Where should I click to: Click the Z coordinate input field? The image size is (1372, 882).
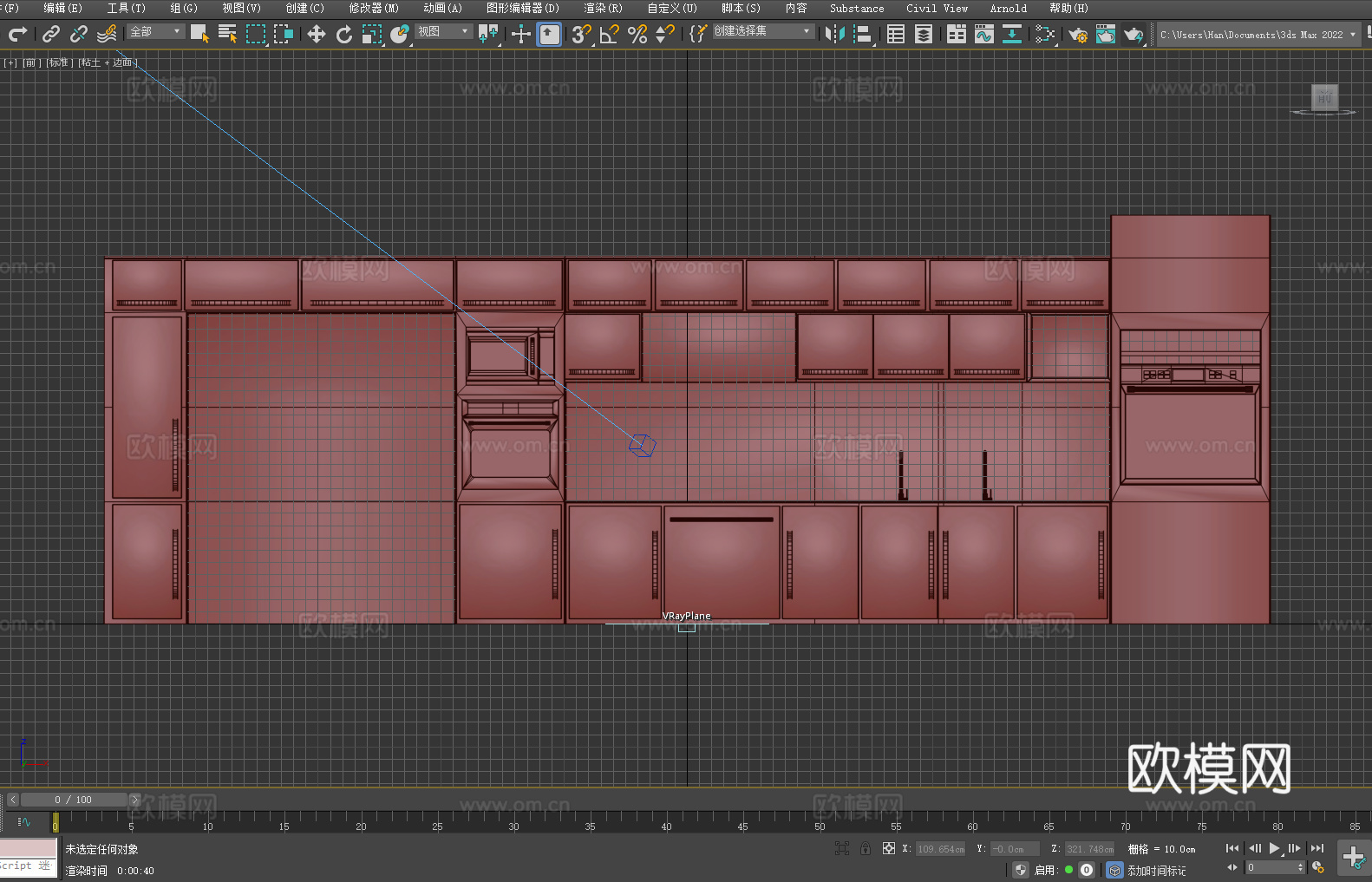1090,849
